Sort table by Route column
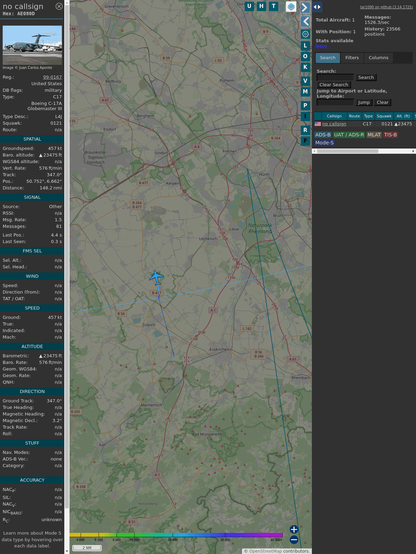Viewport: 416px width, 554px height. coord(354,116)
